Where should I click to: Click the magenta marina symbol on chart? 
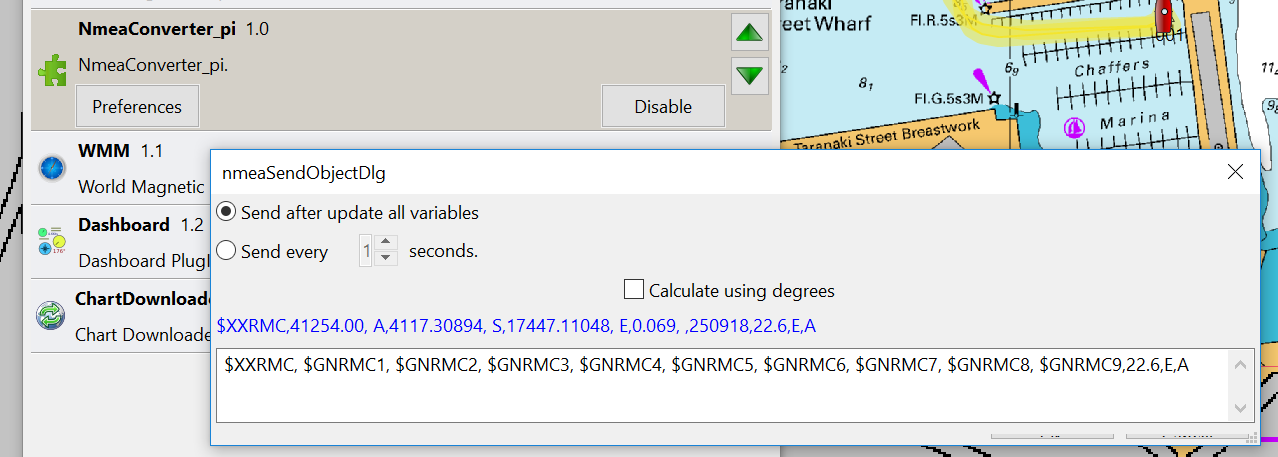(1075, 127)
